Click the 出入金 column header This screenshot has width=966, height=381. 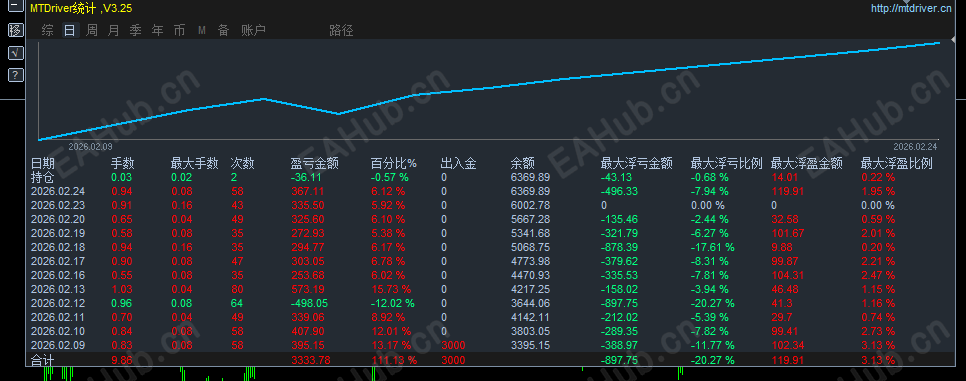coord(458,163)
